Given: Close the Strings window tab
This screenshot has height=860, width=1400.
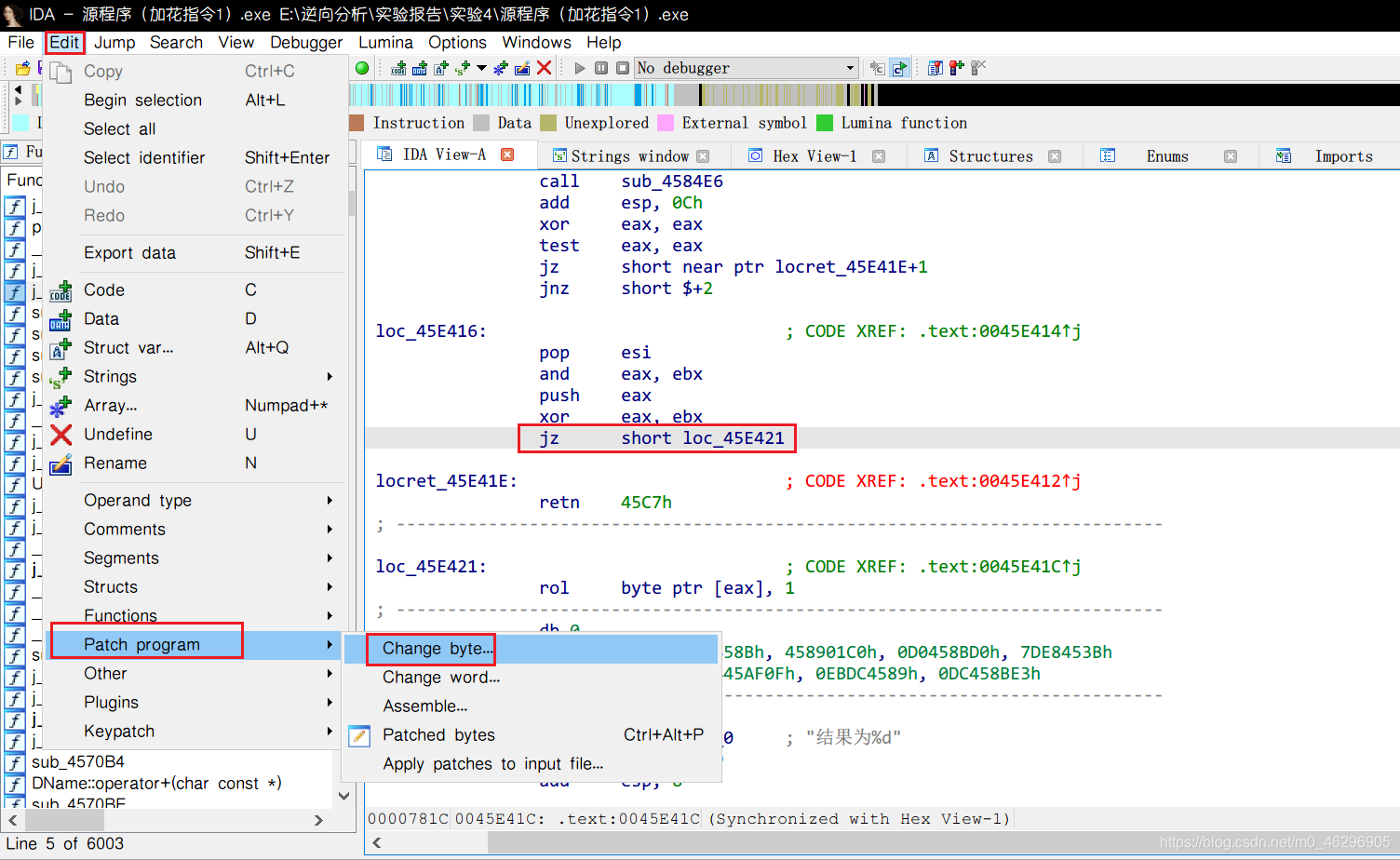Looking at the screenshot, I should pos(703,156).
